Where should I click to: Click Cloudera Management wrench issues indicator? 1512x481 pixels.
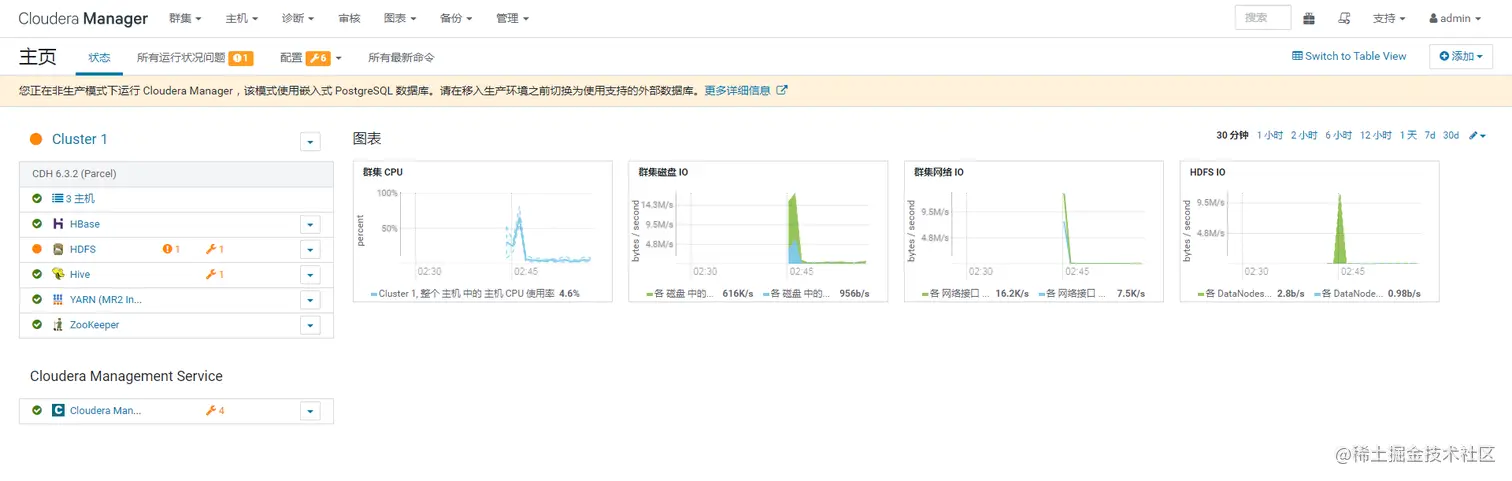click(215, 410)
